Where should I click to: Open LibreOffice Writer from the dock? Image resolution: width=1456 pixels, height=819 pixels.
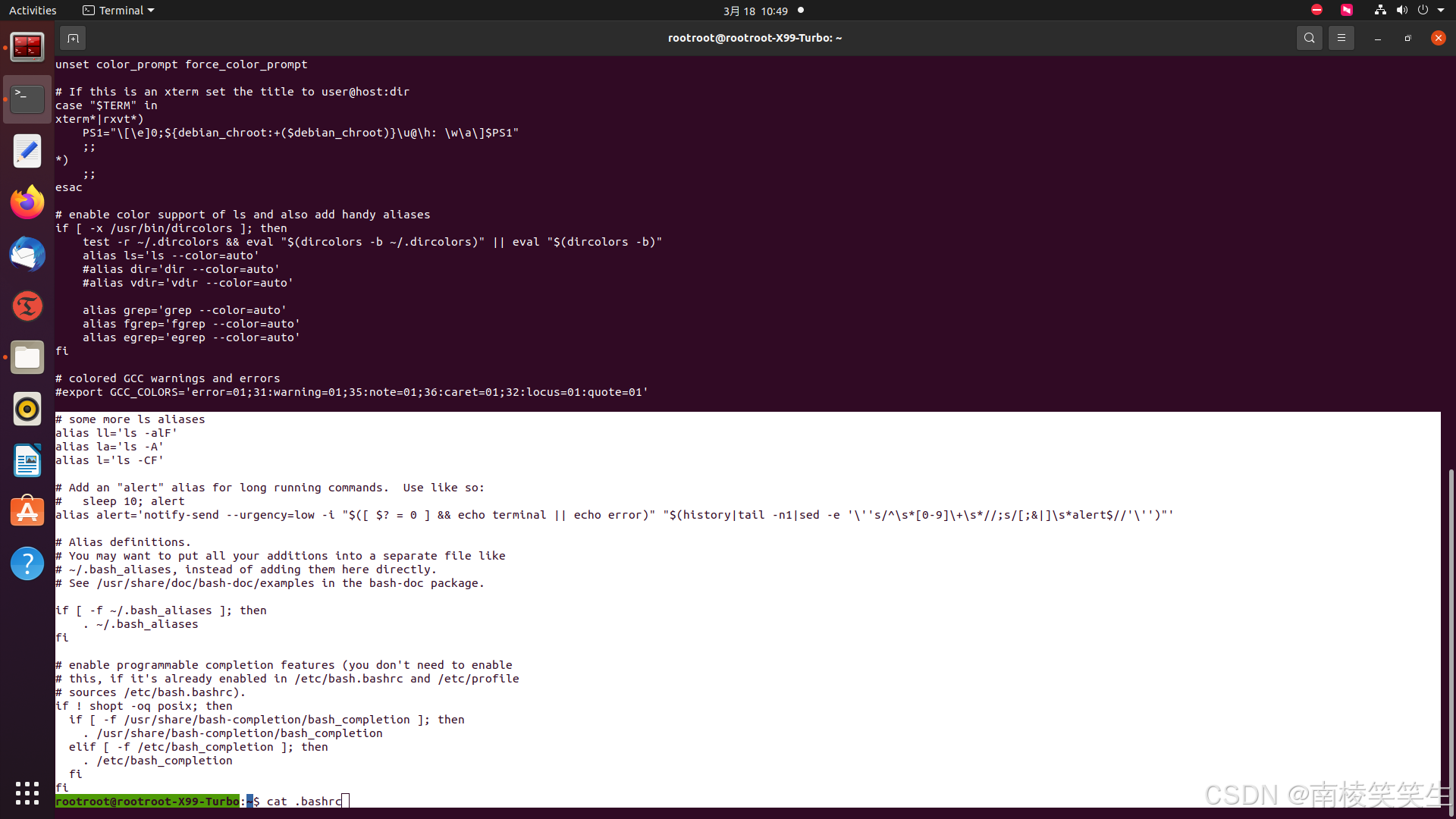pos(27,460)
